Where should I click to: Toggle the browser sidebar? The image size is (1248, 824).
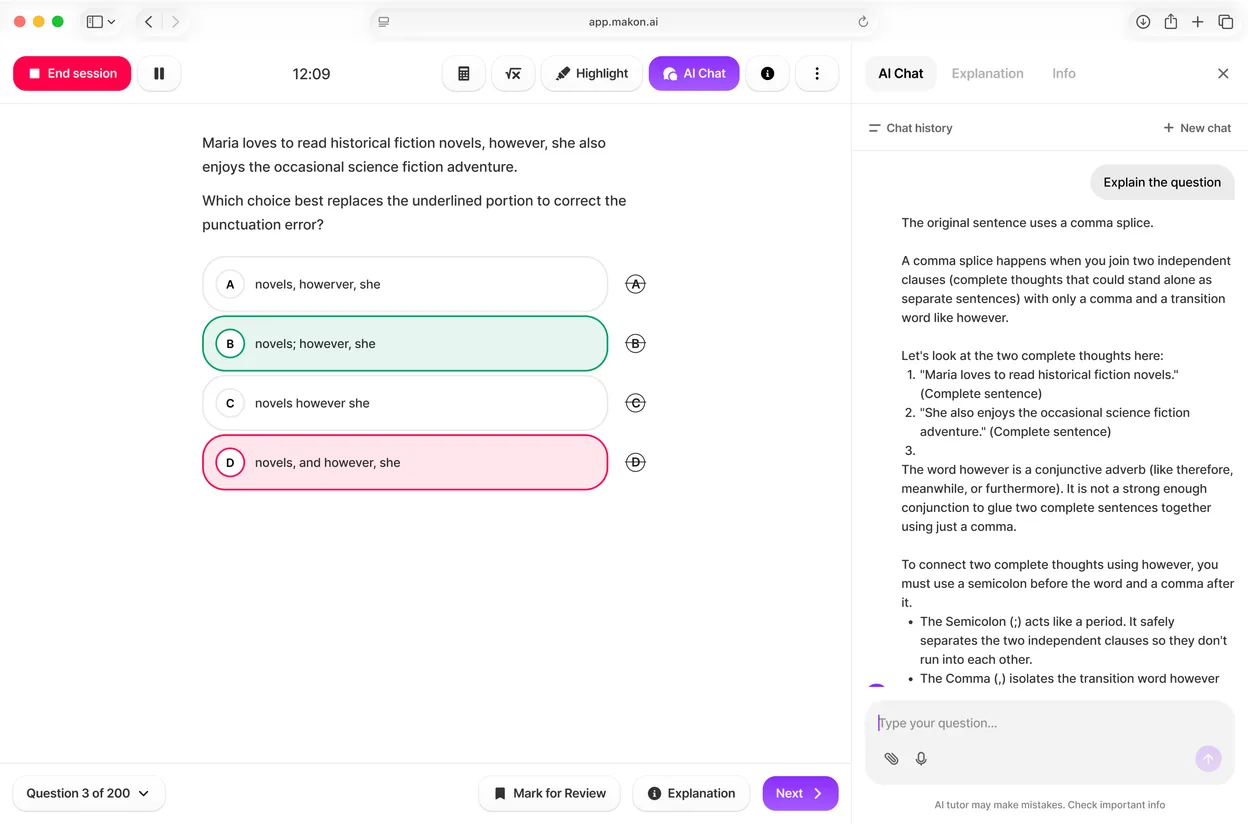[95, 21]
